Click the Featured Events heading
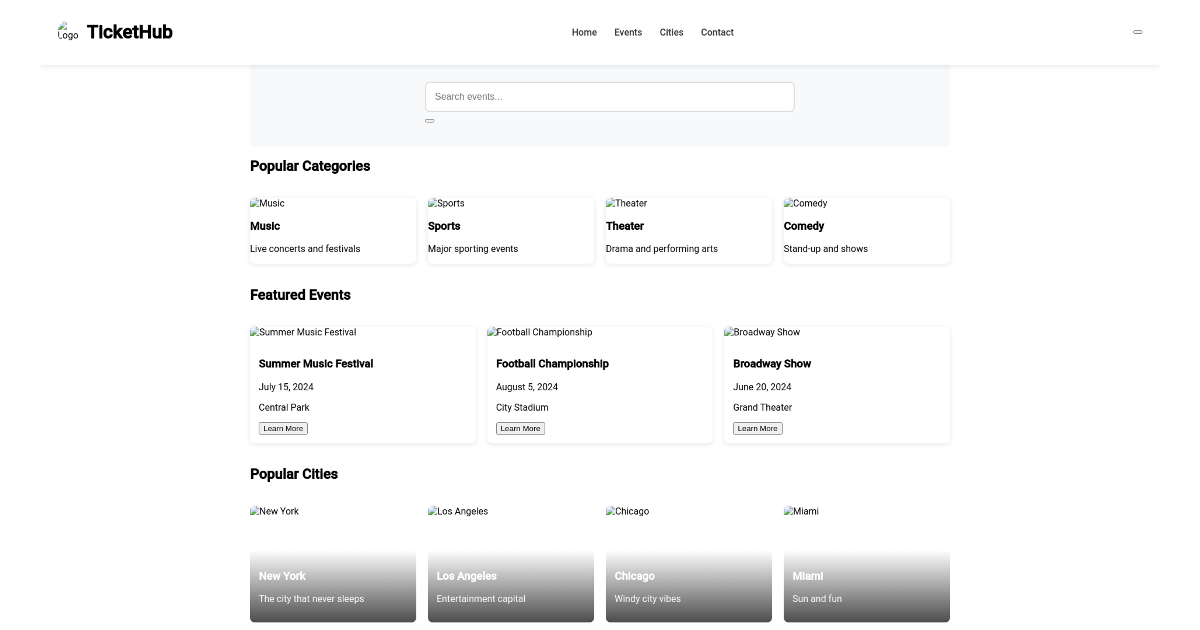The width and height of the screenshot is (1200, 630). 300,295
